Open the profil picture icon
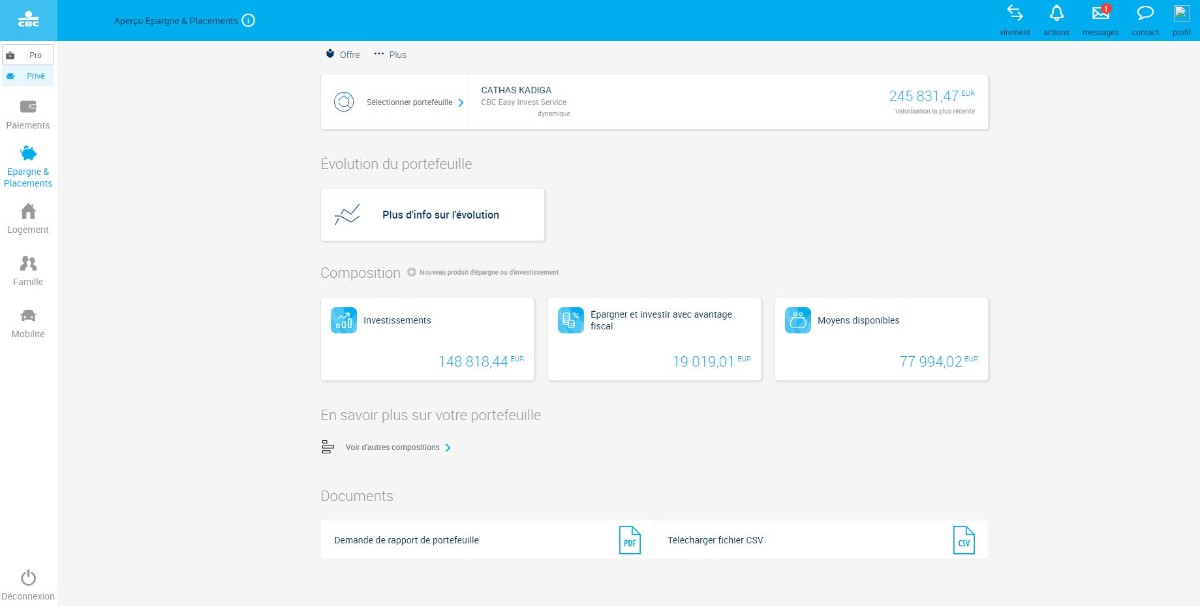The width and height of the screenshot is (1200, 606). tap(1181, 14)
